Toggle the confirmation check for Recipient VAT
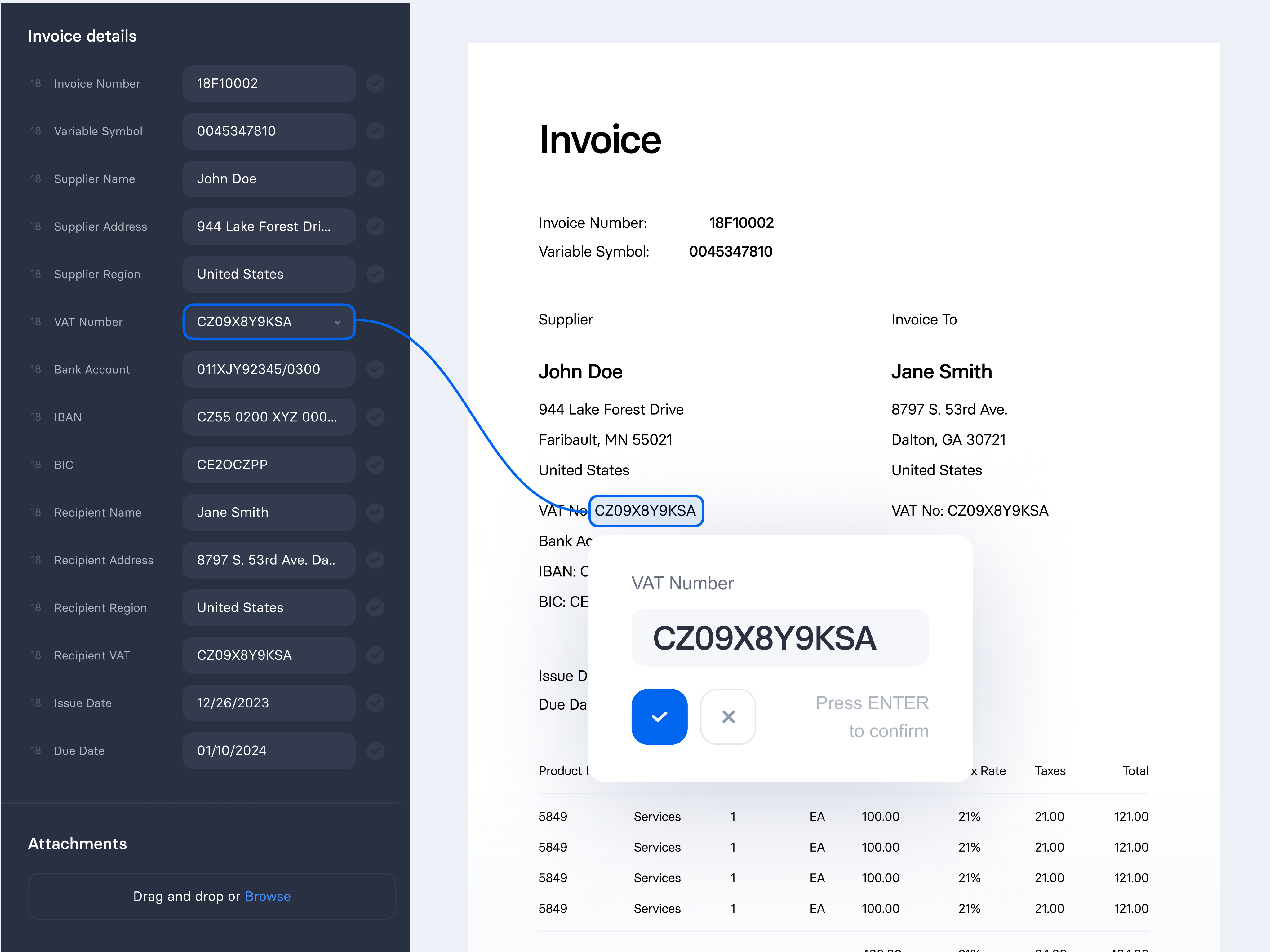 [x=375, y=655]
